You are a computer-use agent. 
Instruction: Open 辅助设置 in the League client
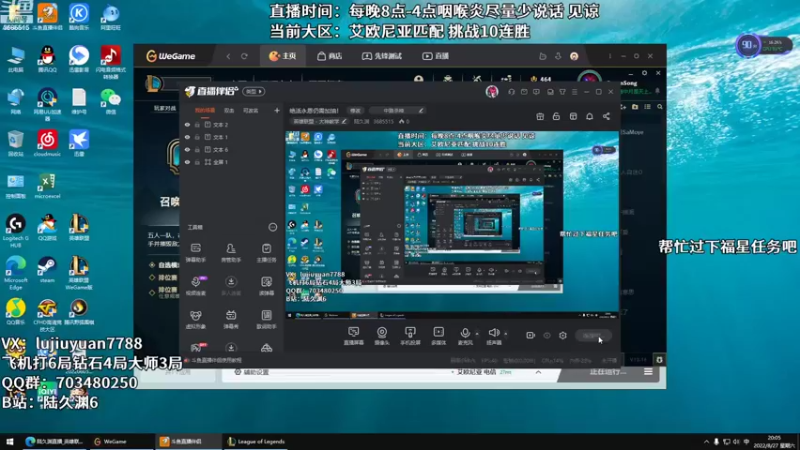point(251,372)
